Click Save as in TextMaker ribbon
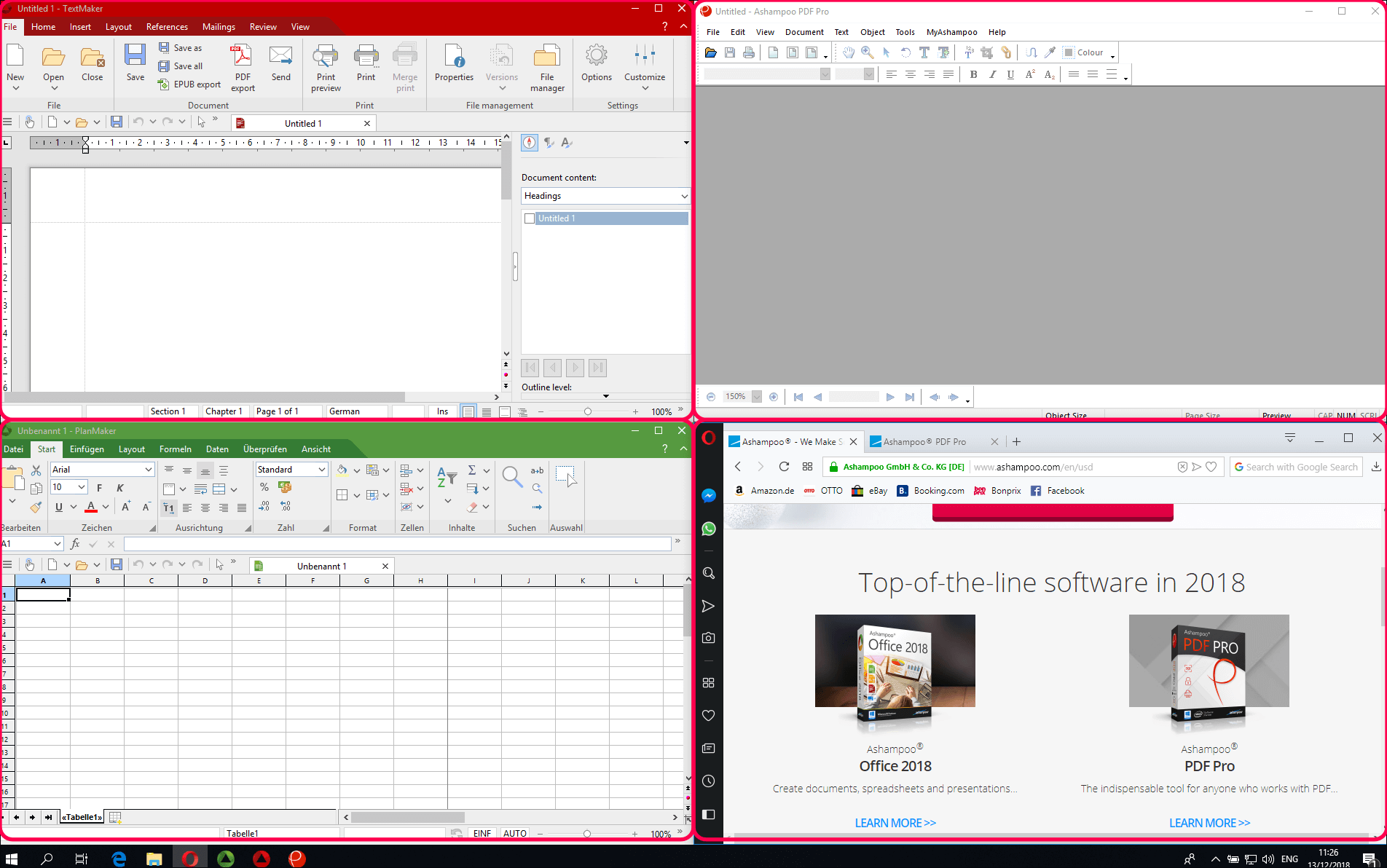 [x=181, y=48]
